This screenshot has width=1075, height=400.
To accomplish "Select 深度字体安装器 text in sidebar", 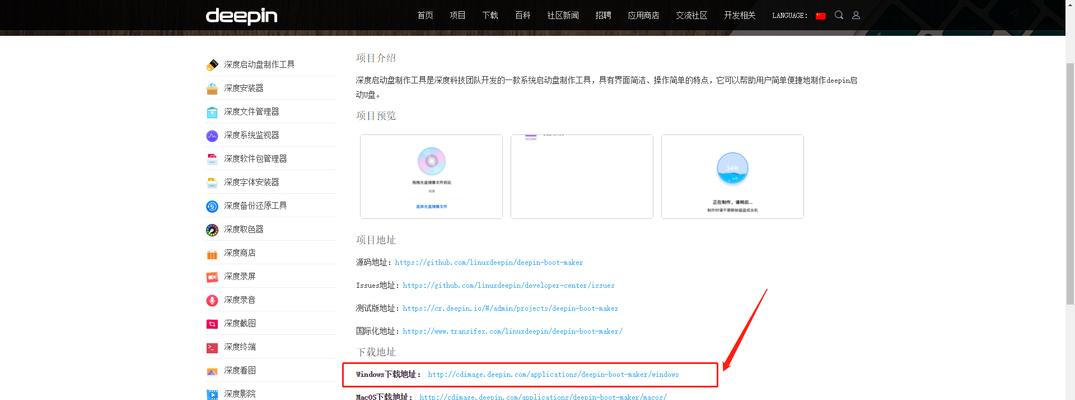I will 251,183.
